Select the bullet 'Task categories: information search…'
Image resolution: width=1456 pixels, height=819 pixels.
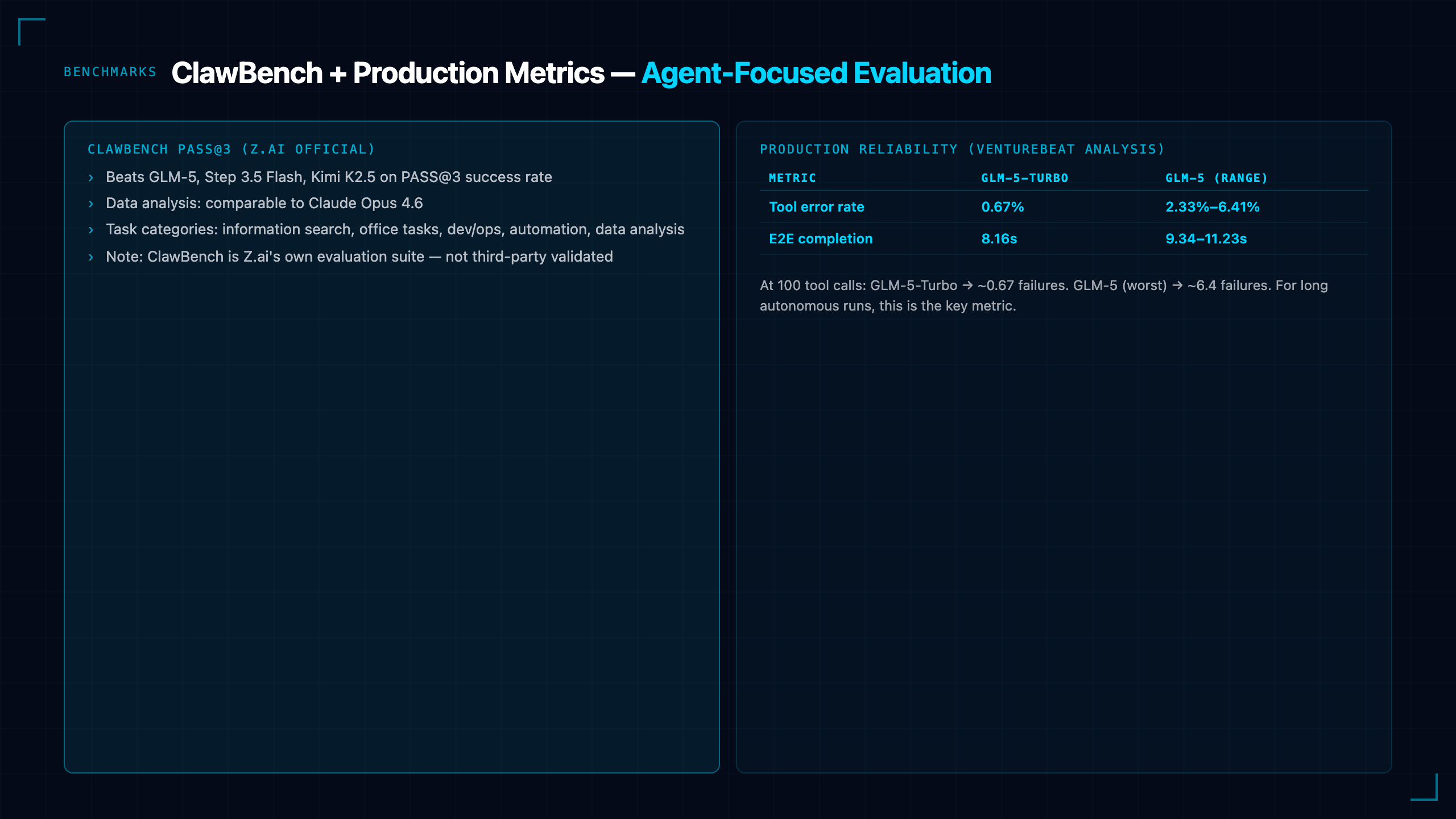point(395,229)
